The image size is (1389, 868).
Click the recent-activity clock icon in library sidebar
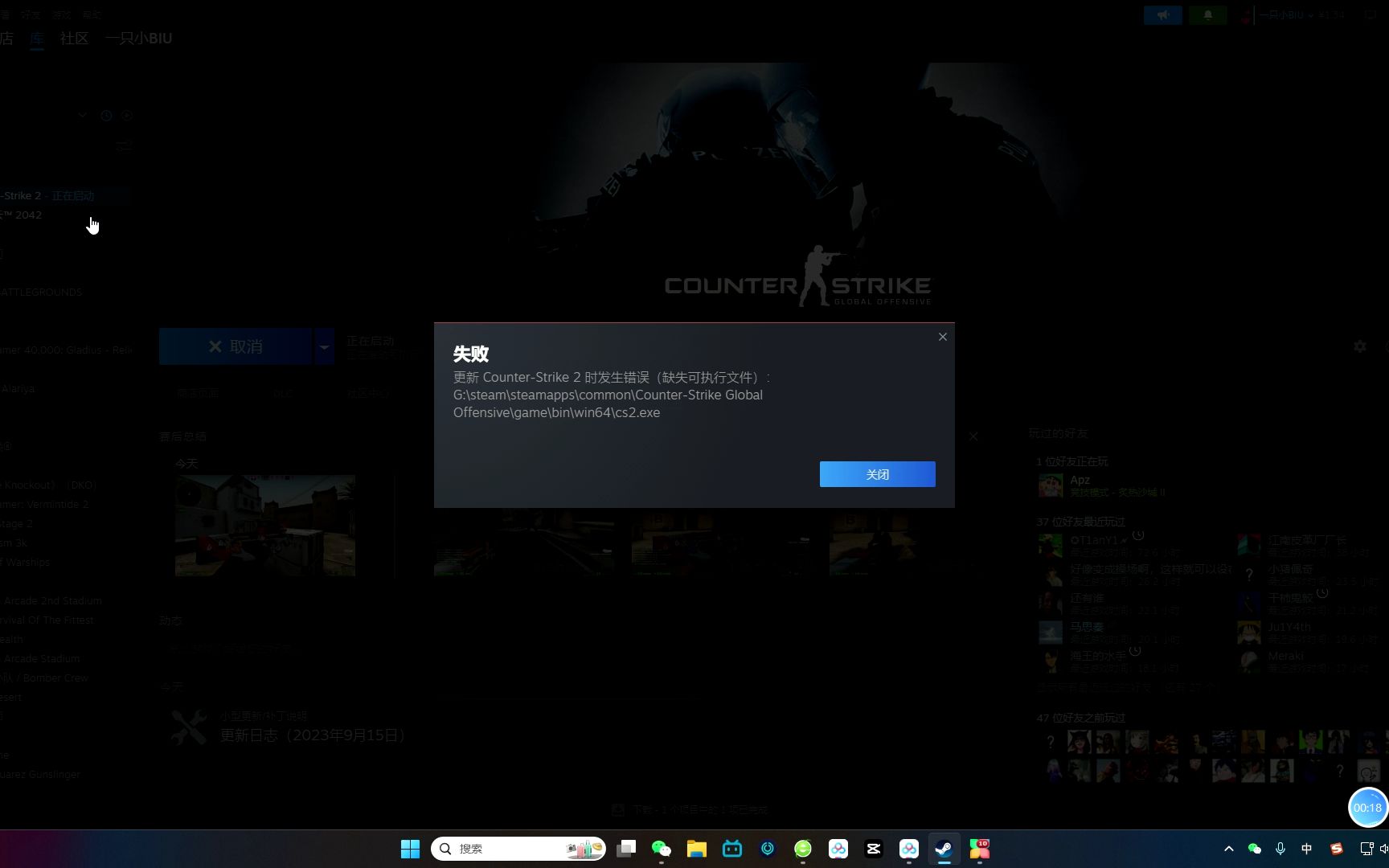click(106, 116)
